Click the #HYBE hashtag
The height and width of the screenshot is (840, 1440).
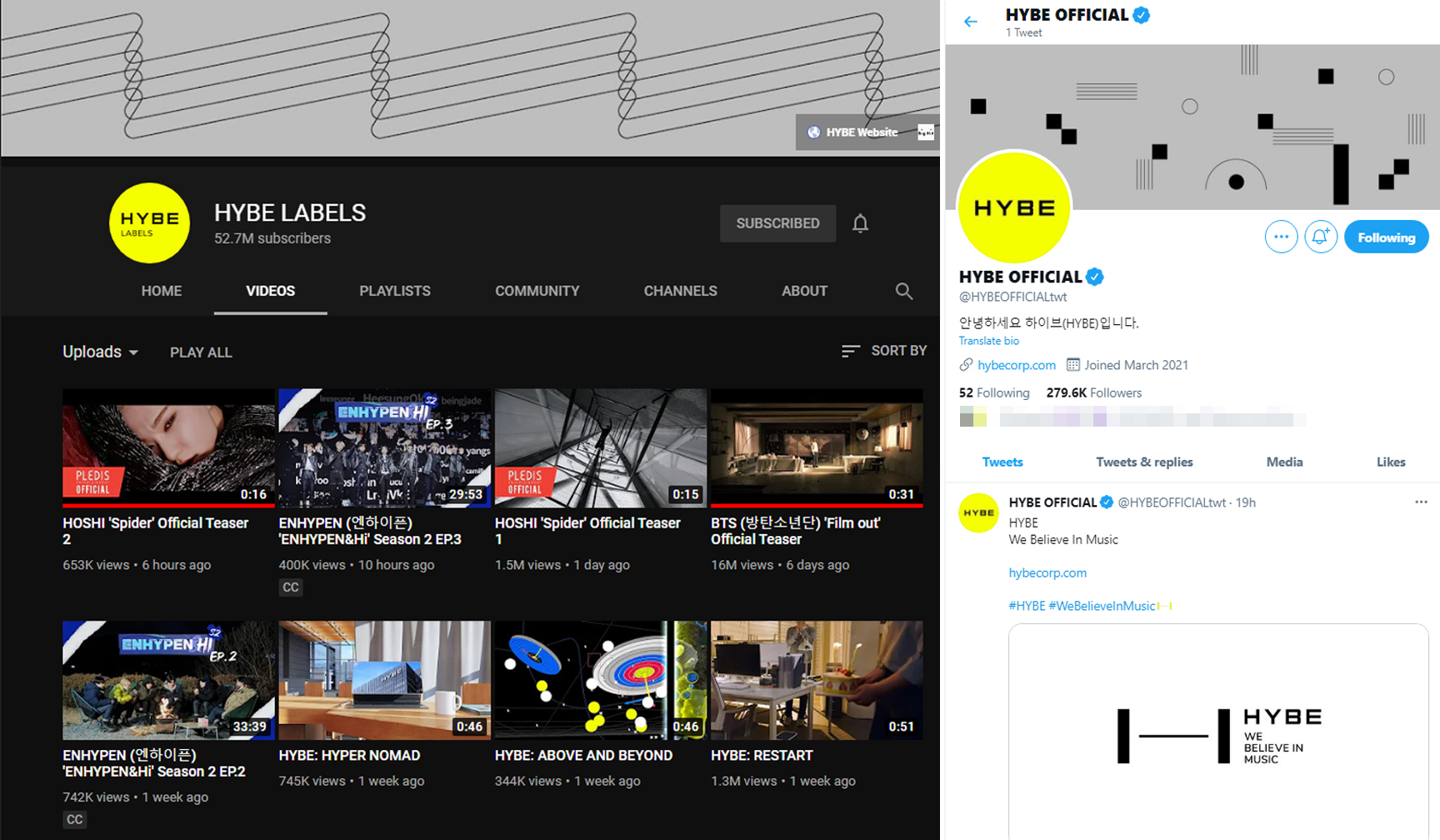1027,606
